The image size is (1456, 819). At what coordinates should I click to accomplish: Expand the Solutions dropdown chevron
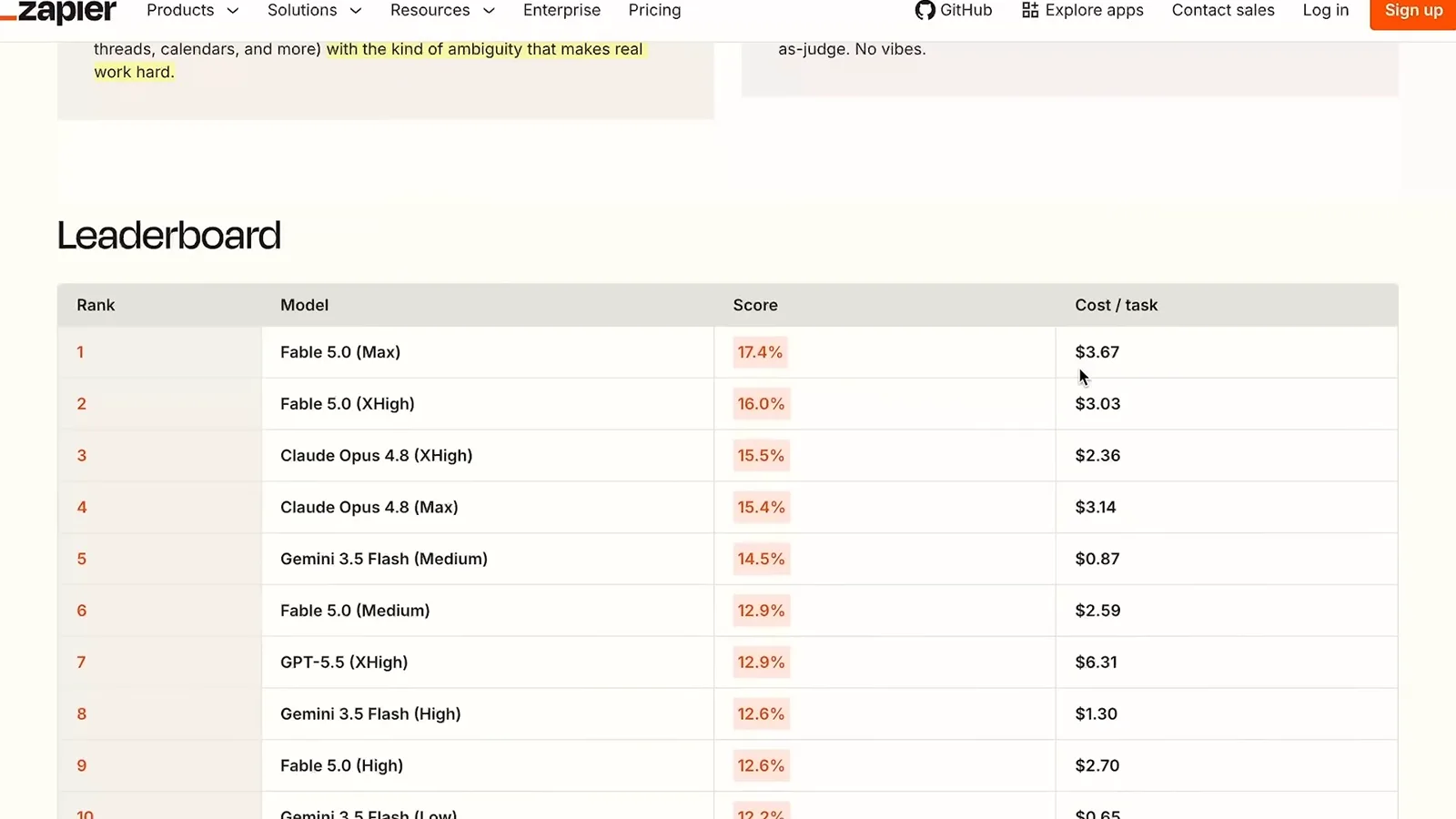tap(356, 11)
